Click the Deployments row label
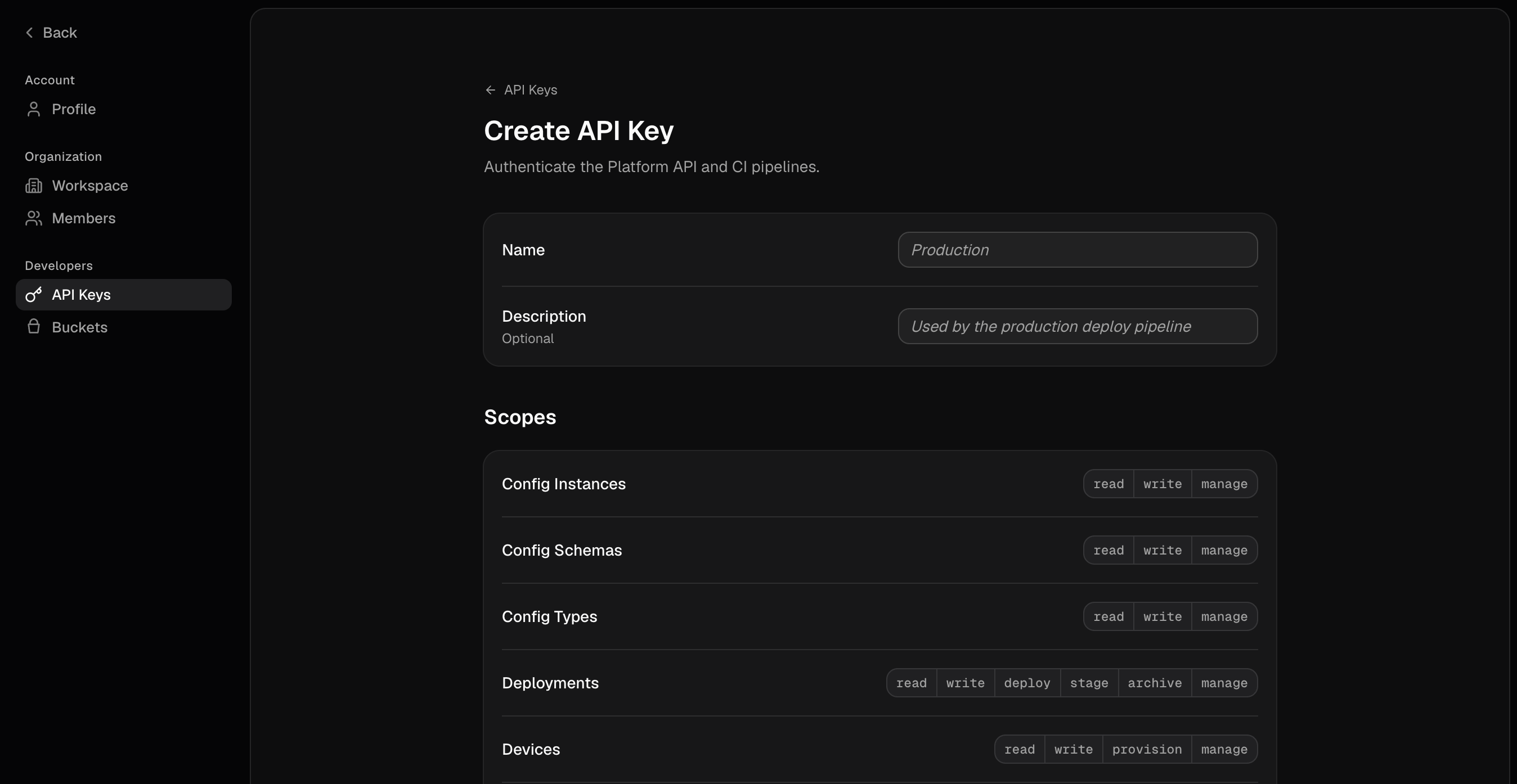Viewport: 1517px width, 784px height. pos(550,683)
